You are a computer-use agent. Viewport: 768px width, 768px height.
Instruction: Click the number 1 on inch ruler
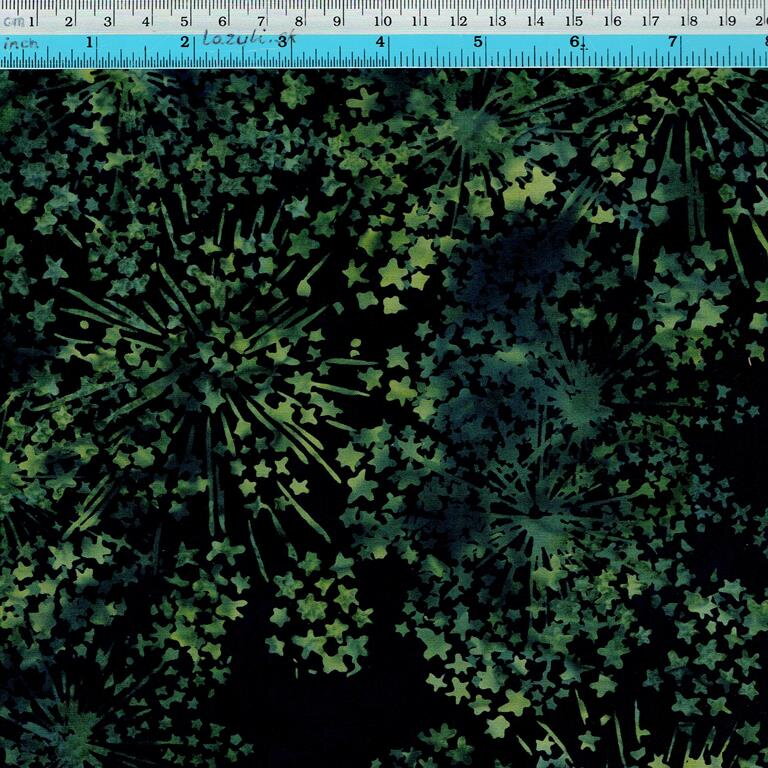point(89,43)
